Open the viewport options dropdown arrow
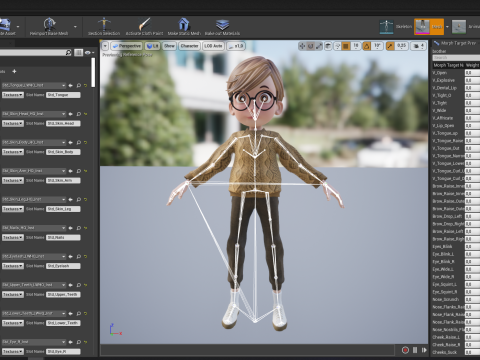Image resolution: width=480 pixels, height=360 pixels. click(x=105, y=46)
